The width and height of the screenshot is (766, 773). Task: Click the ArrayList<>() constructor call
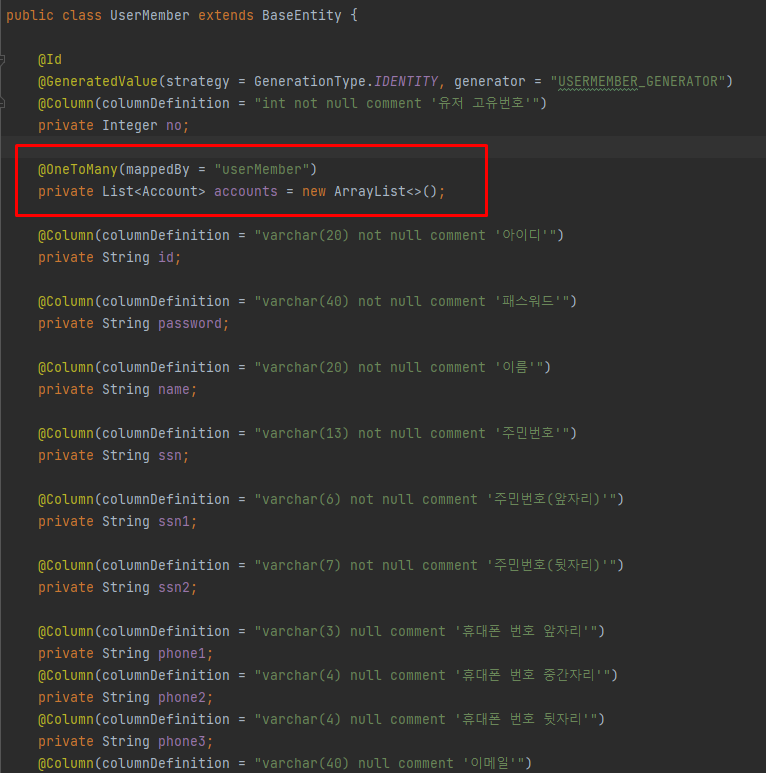[x=386, y=191]
